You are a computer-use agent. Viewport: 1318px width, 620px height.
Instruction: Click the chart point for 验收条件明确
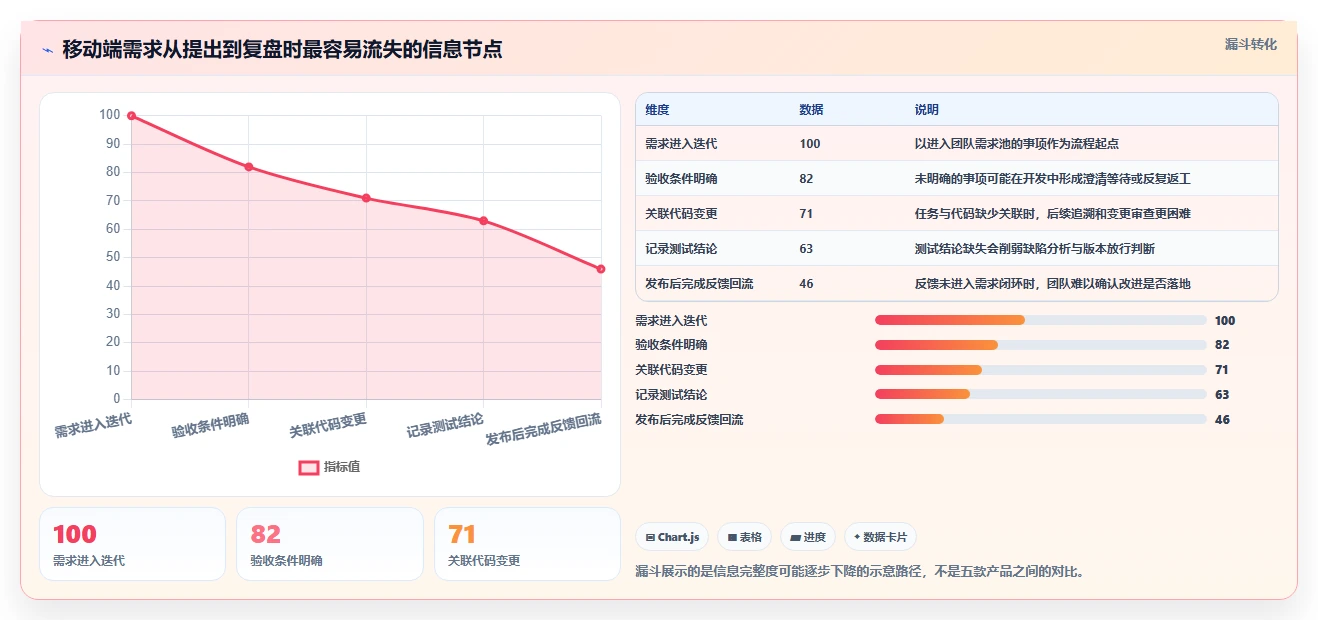pos(249,167)
